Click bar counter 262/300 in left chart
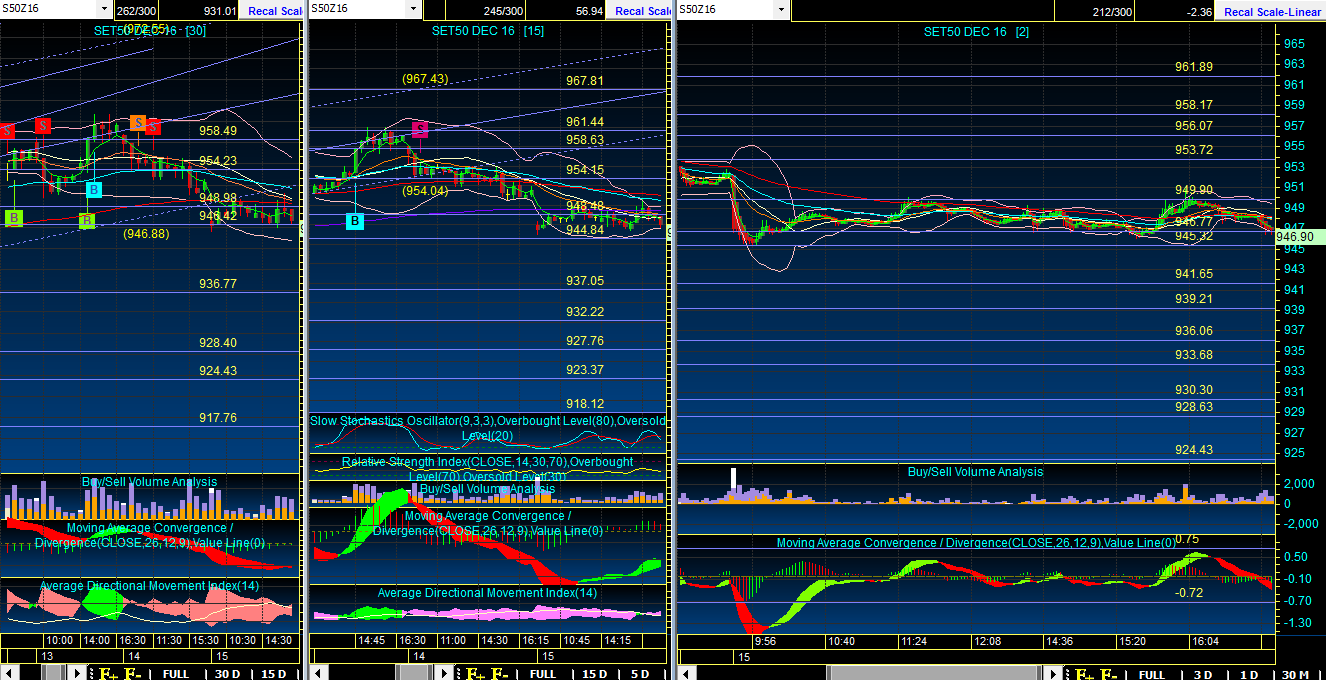The width and height of the screenshot is (1326, 680). pos(135,11)
